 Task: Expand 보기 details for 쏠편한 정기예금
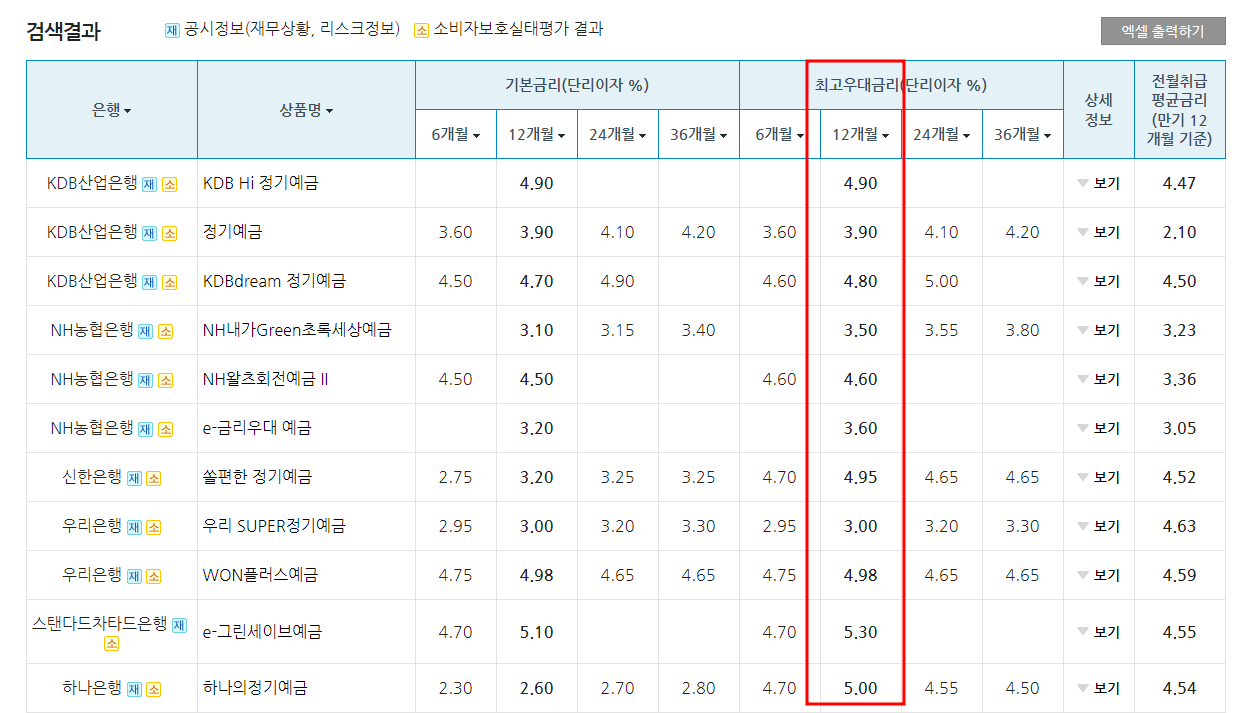[1099, 478]
